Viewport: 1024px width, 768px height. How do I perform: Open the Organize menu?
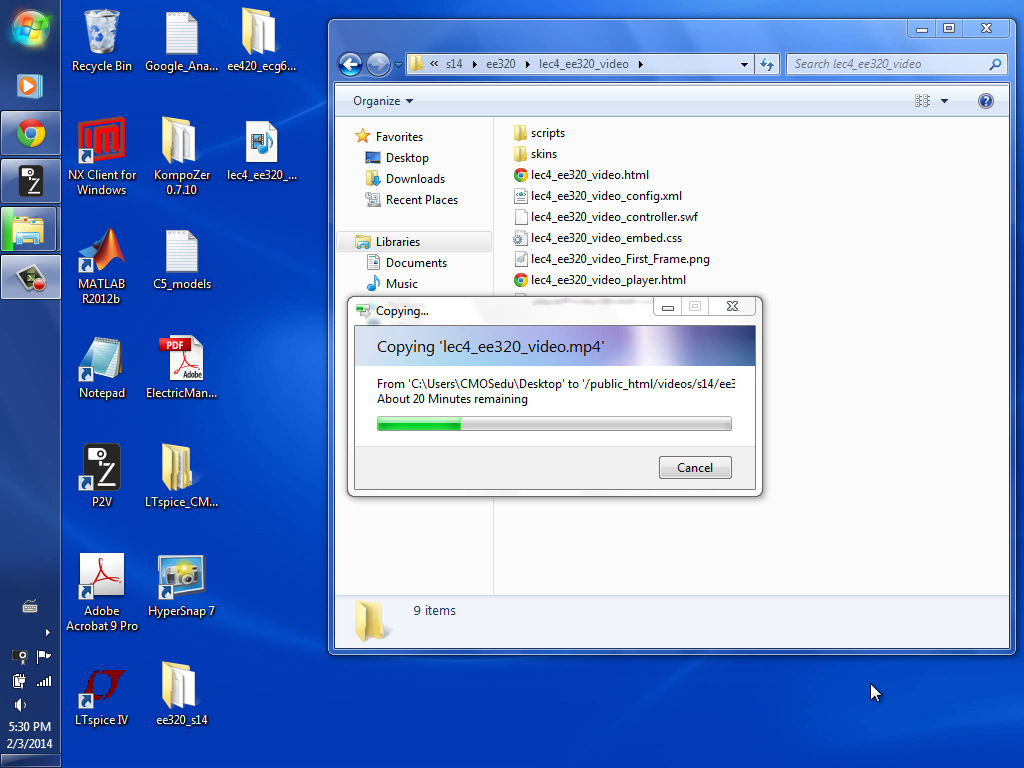coord(383,101)
